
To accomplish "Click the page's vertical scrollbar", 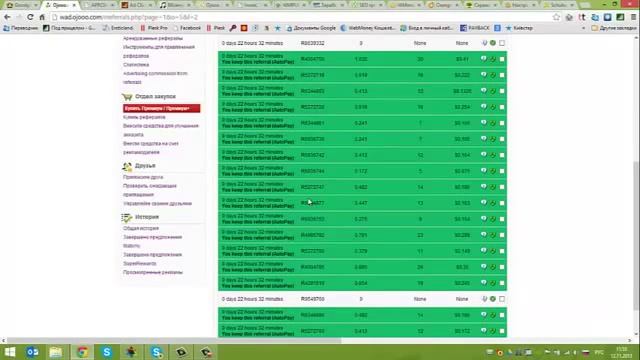I will click(636, 235).
